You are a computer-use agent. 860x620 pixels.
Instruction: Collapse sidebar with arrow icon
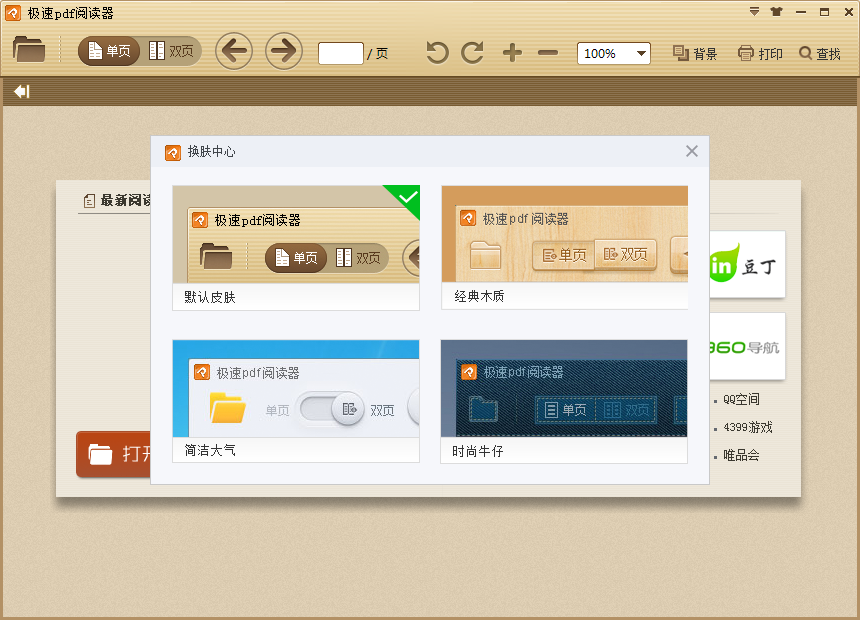click(21, 92)
